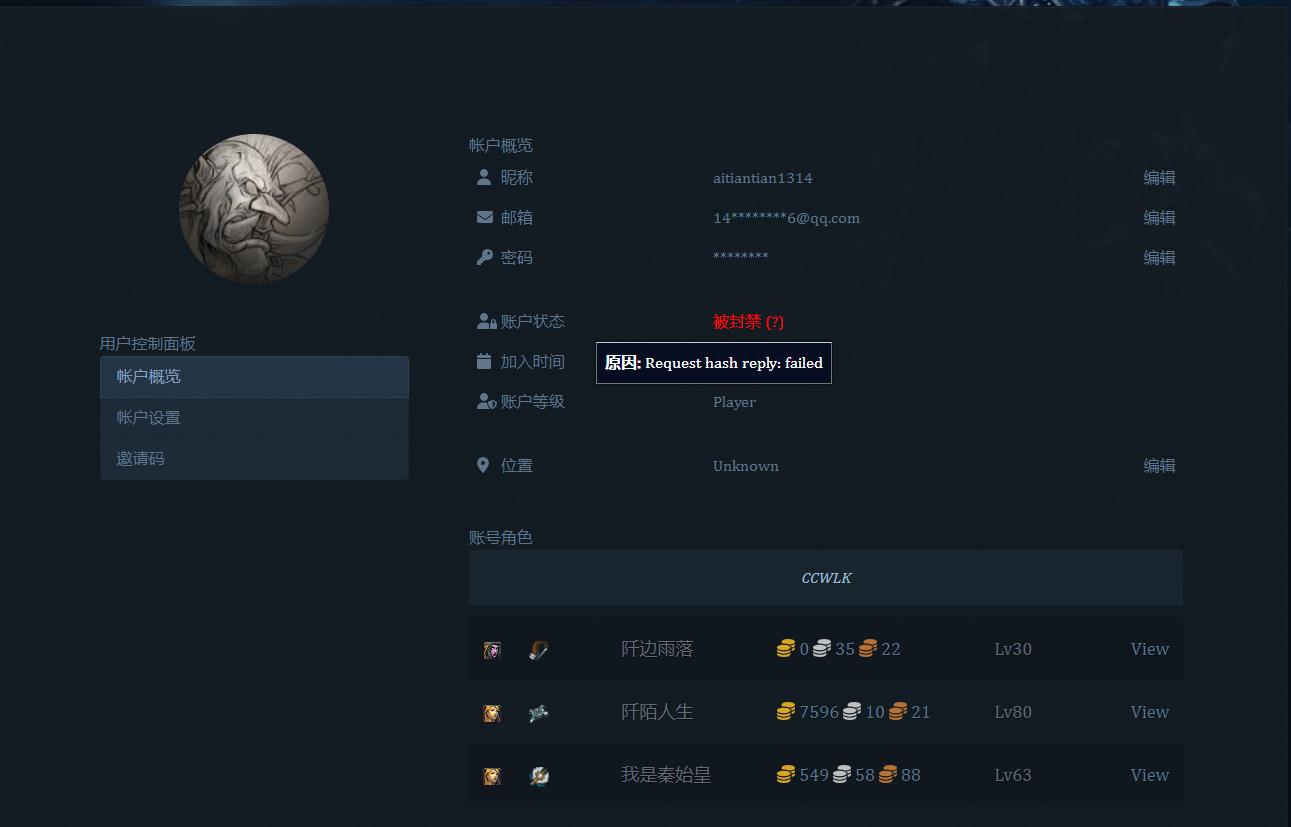The width and height of the screenshot is (1291, 827).
Task: Click 编辑 next to the email address
Action: (1159, 217)
